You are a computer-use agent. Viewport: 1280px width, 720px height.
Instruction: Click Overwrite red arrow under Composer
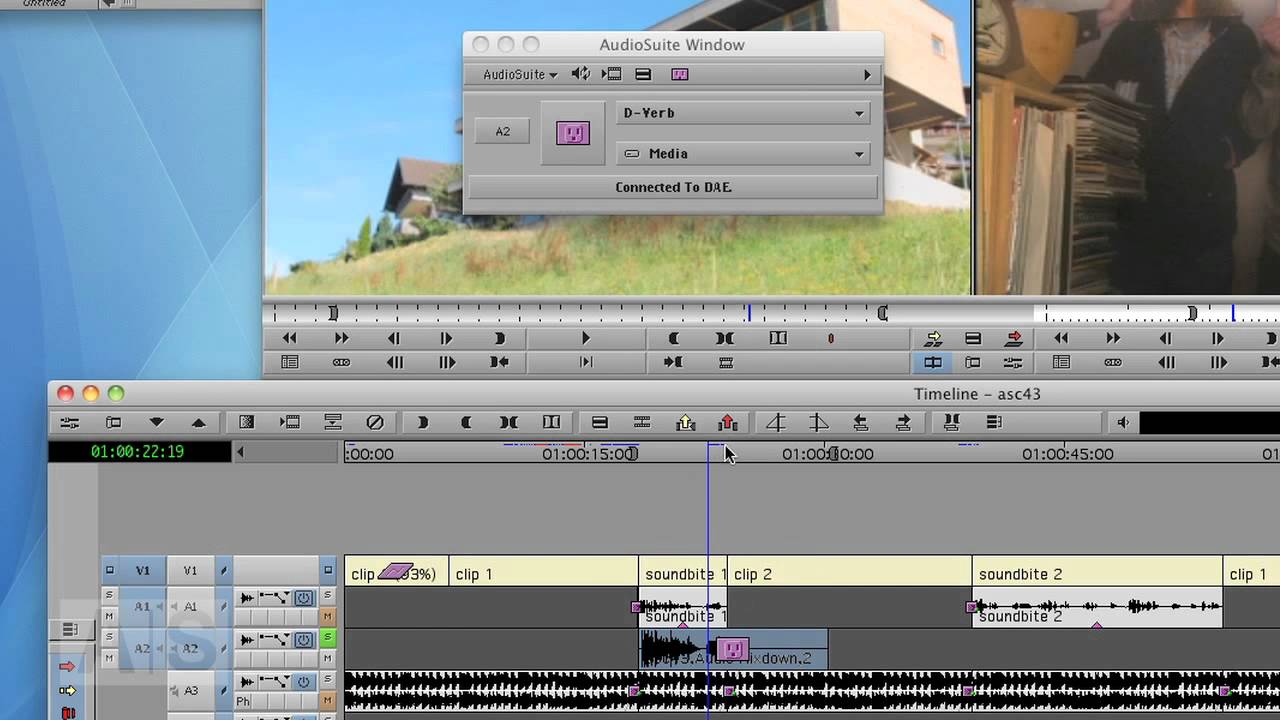tap(1013, 339)
